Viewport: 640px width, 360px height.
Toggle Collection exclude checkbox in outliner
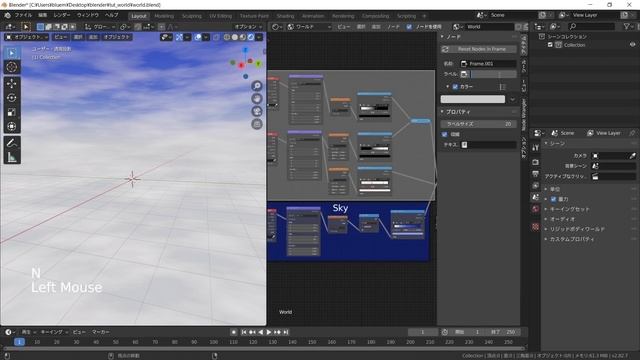(x=550, y=45)
